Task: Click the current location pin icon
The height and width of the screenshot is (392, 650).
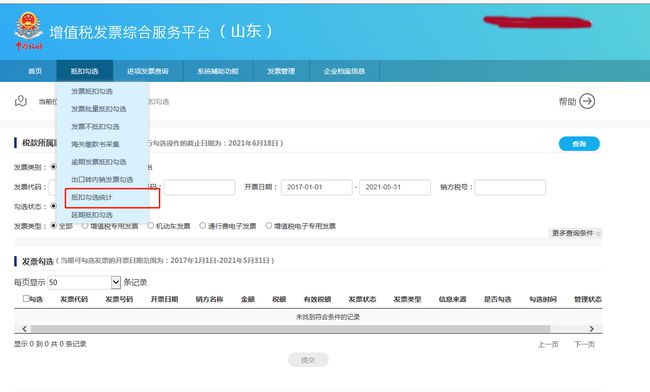Action: click(21, 101)
